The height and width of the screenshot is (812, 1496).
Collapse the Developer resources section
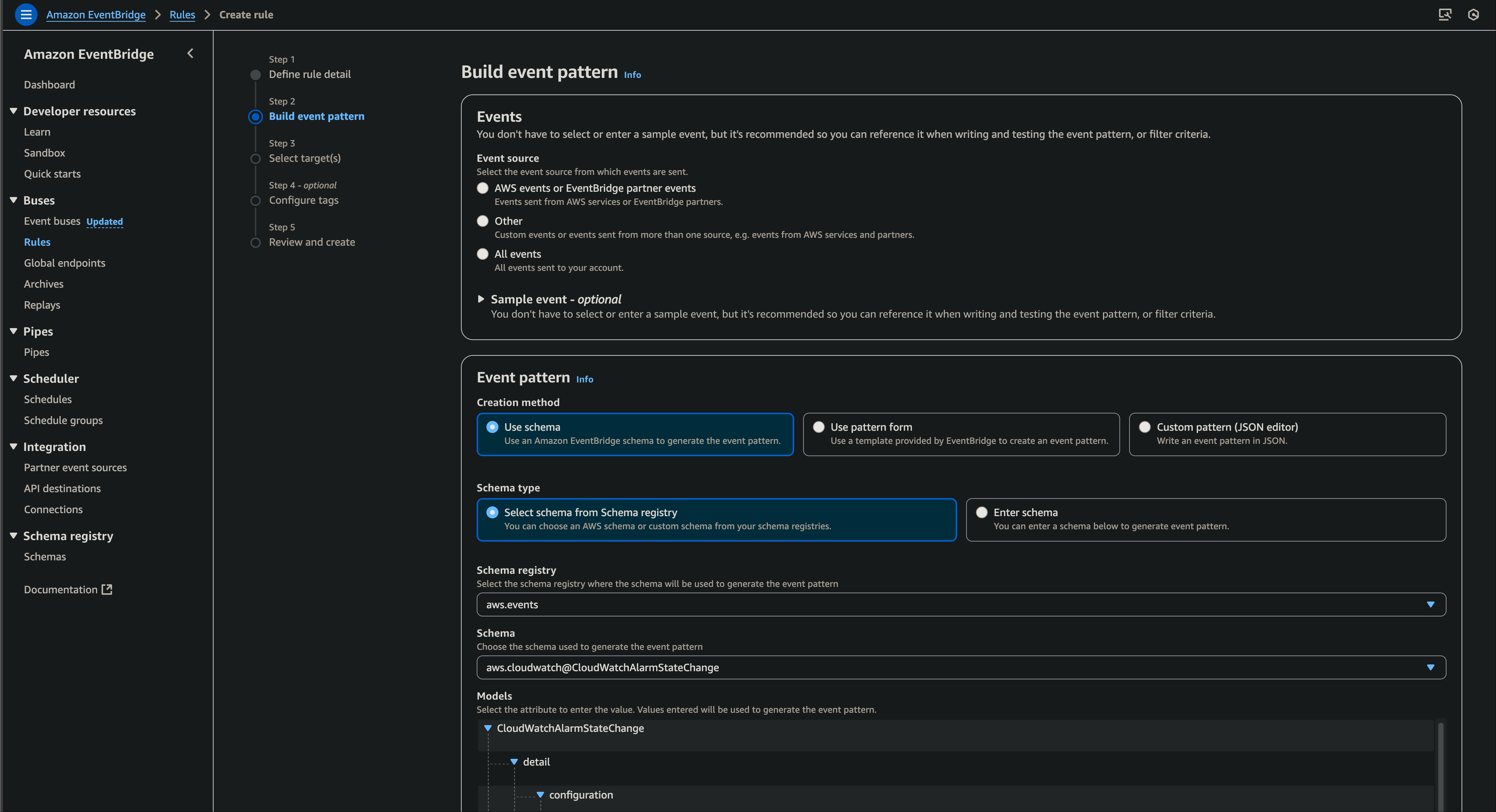[13, 111]
